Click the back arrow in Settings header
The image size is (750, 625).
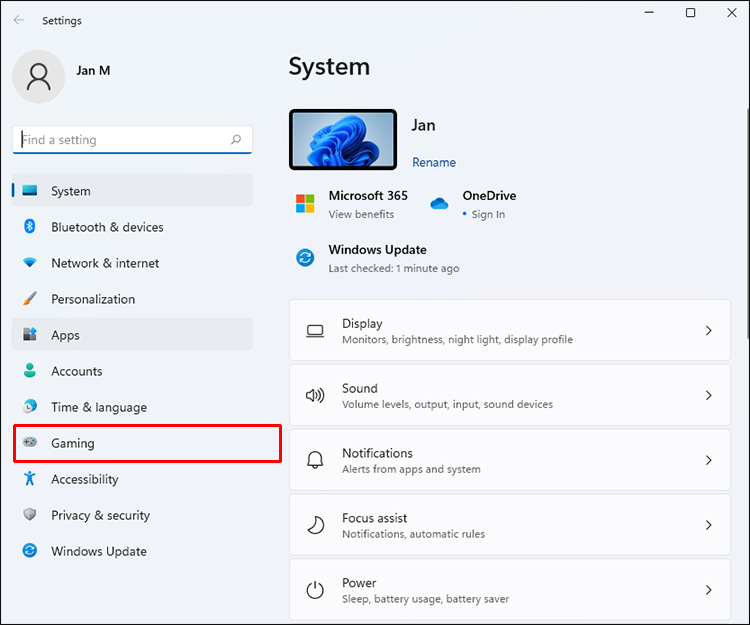point(19,20)
